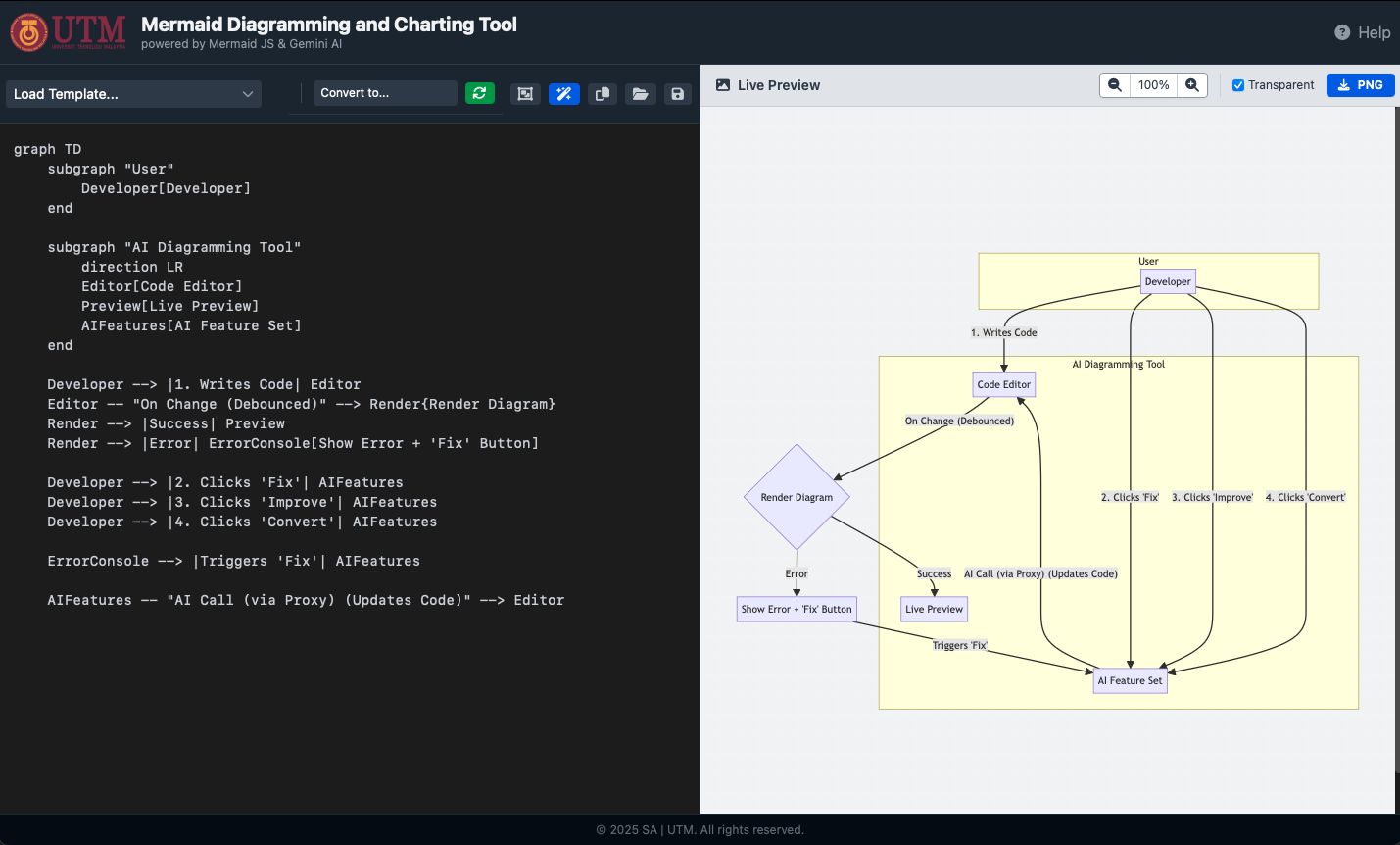Click the AI Feature Set node
This screenshot has width=1400, height=845.
coord(1130,680)
